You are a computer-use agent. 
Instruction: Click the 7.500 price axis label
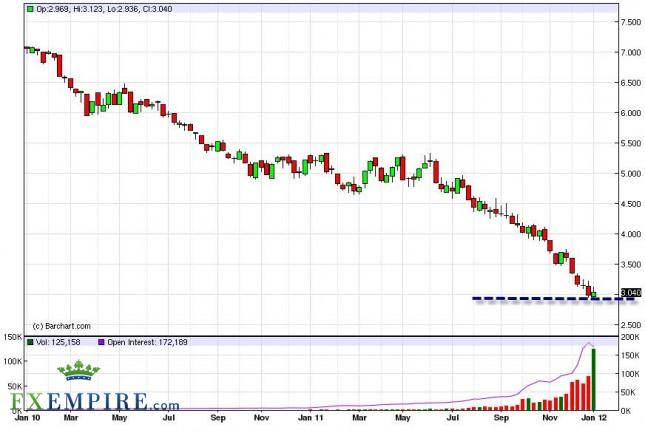tap(631, 22)
